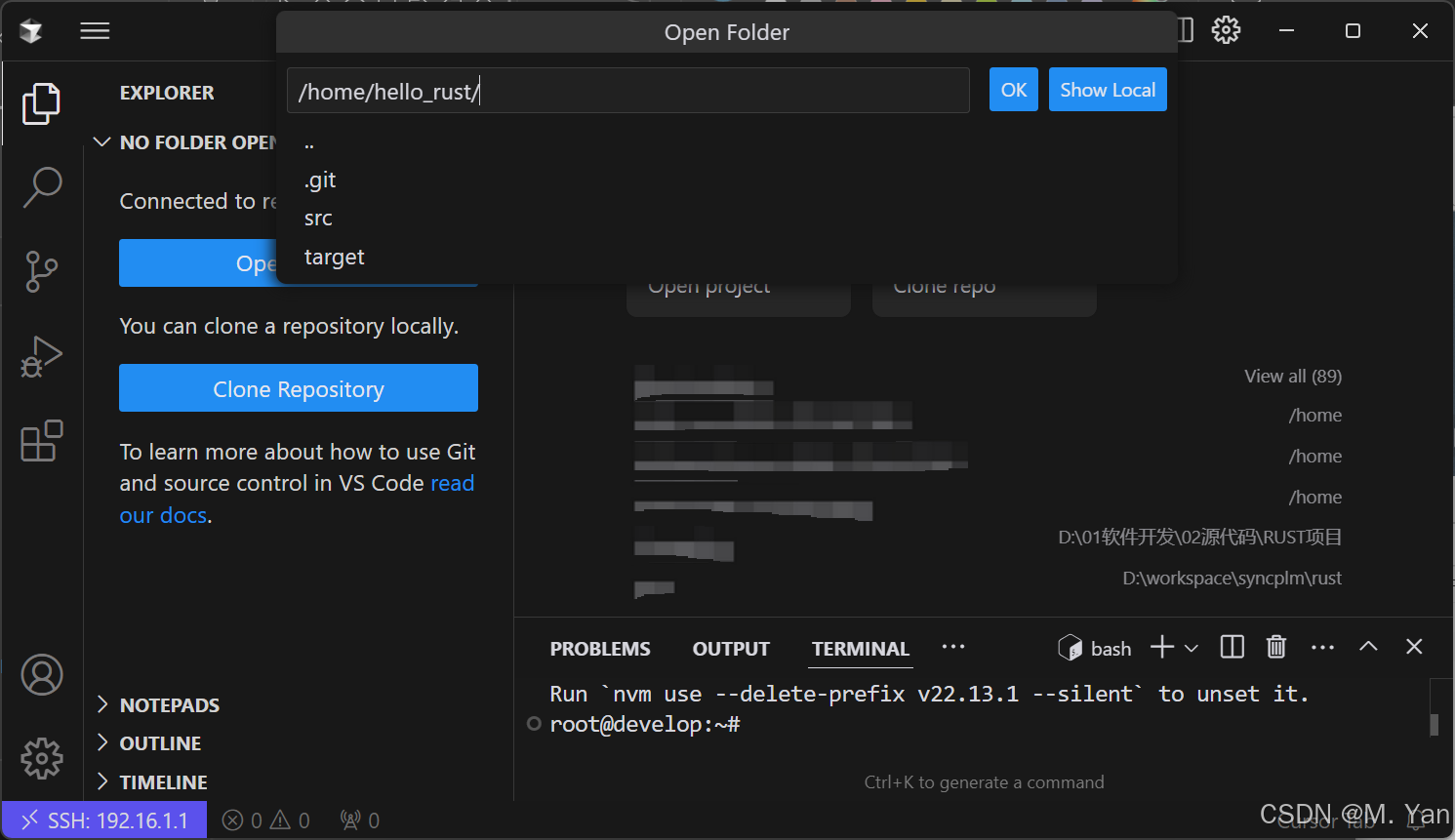The image size is (1455, 840).
Task: Open the terminal launch profile dropdown
Action: (1191, 646)
